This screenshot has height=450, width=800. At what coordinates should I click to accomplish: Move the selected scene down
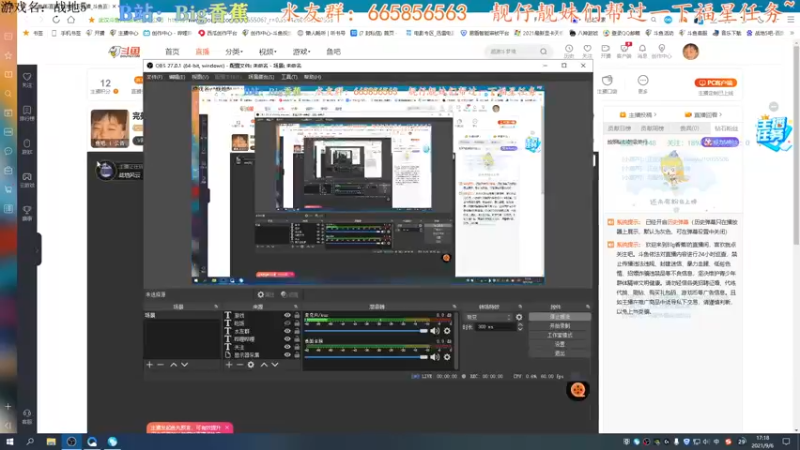(185, 365)
